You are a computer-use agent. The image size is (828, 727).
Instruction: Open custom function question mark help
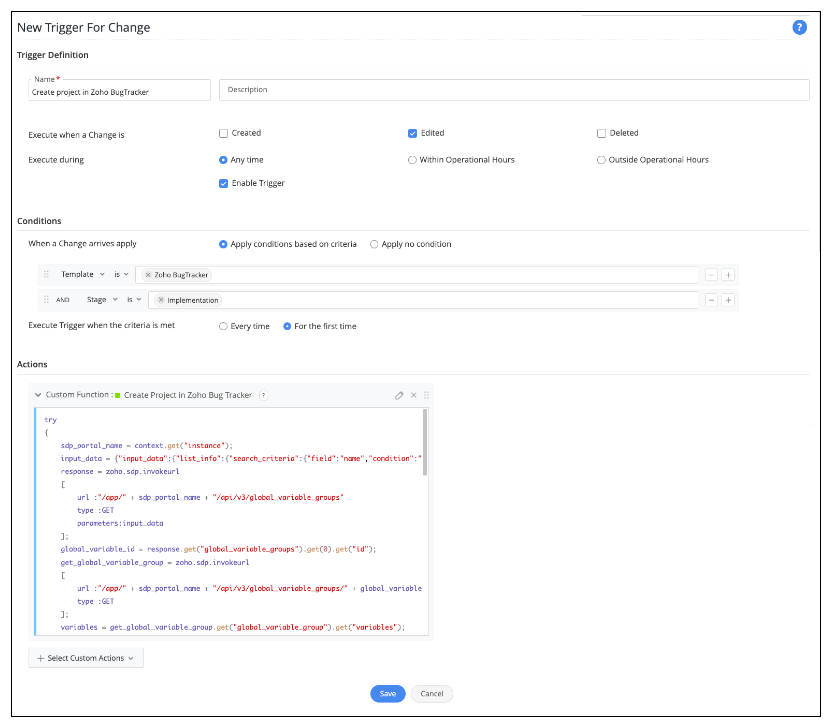coord(264,395)
